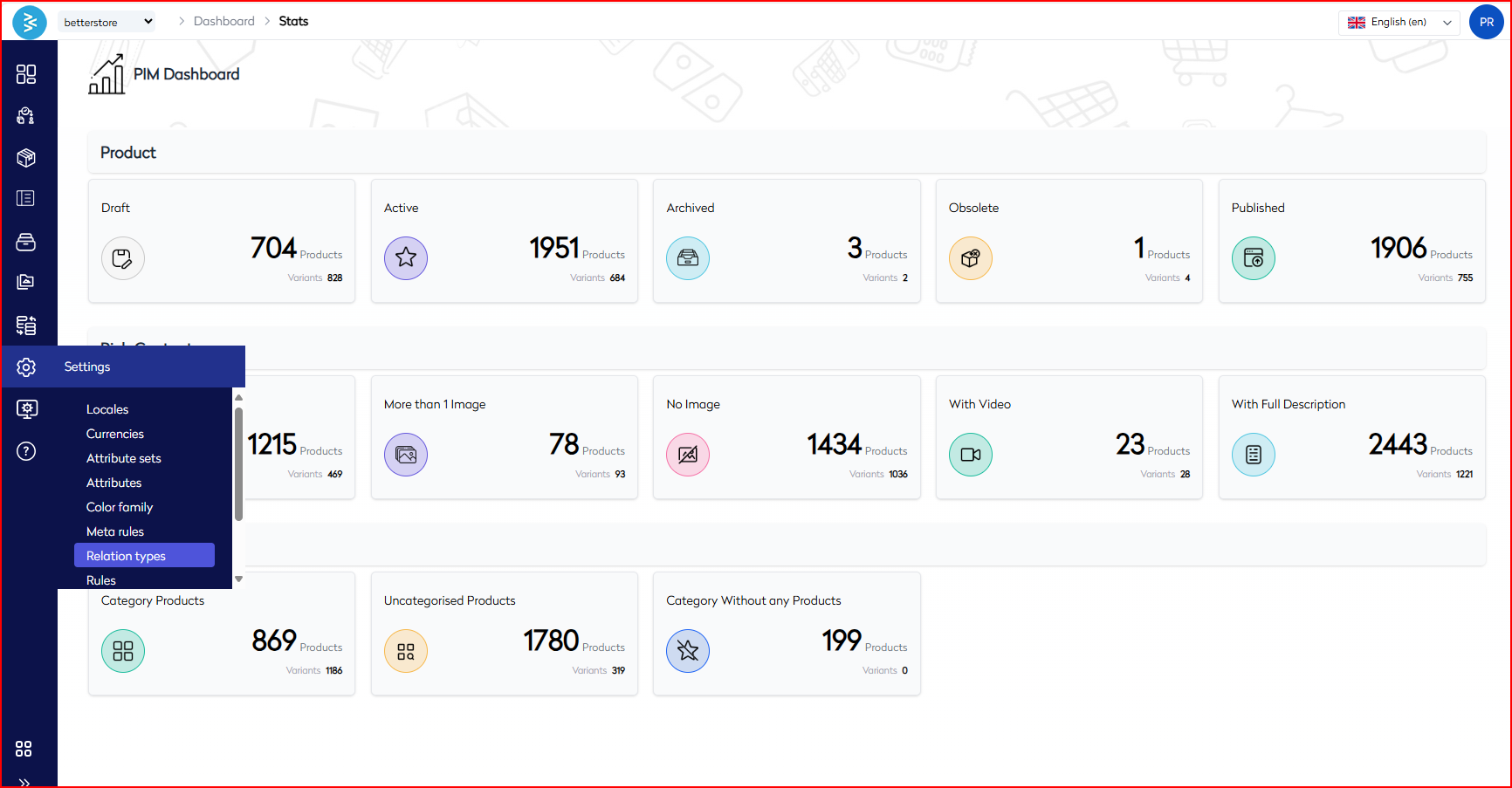Screen dimensions: 1512x788
Task: Click the Published products icon
Action: pos(1254,258)
